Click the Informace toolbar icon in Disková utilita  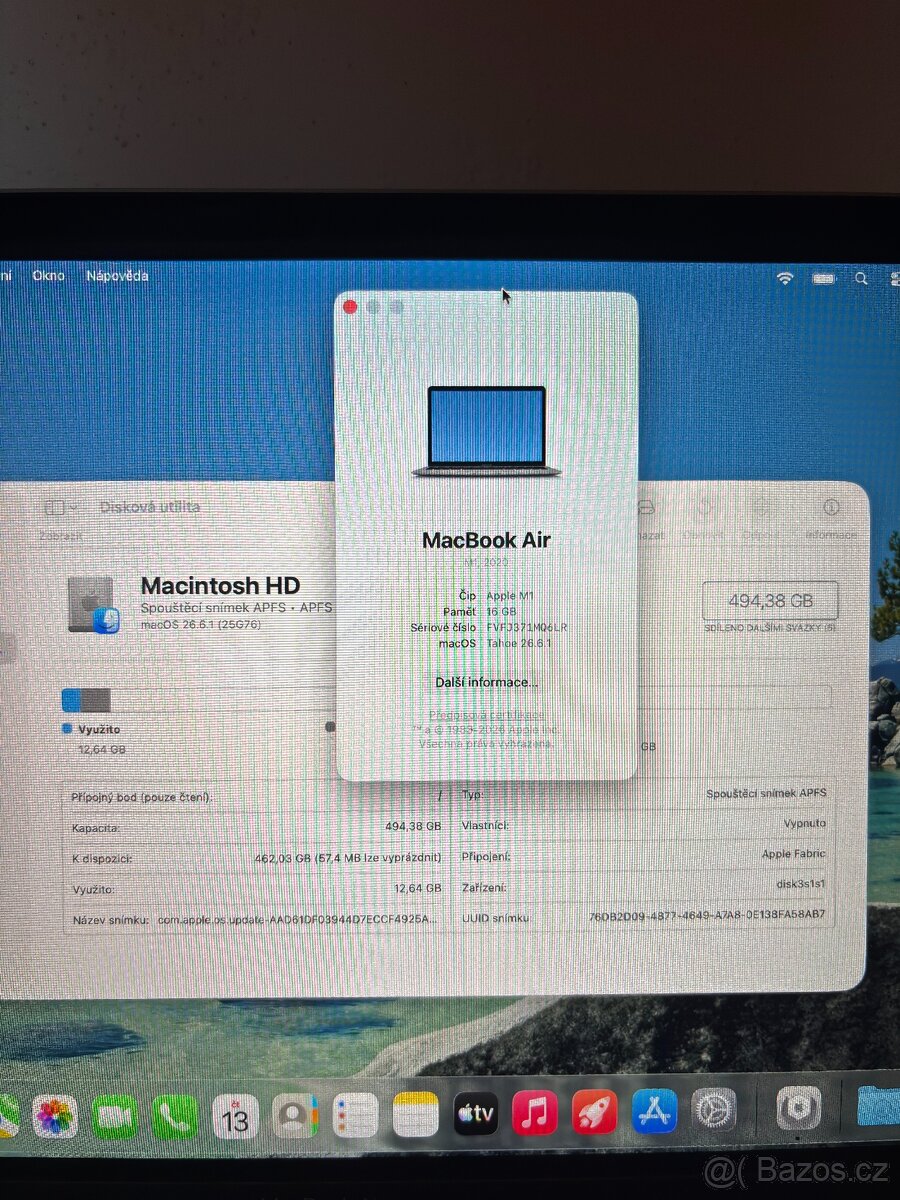831,508
